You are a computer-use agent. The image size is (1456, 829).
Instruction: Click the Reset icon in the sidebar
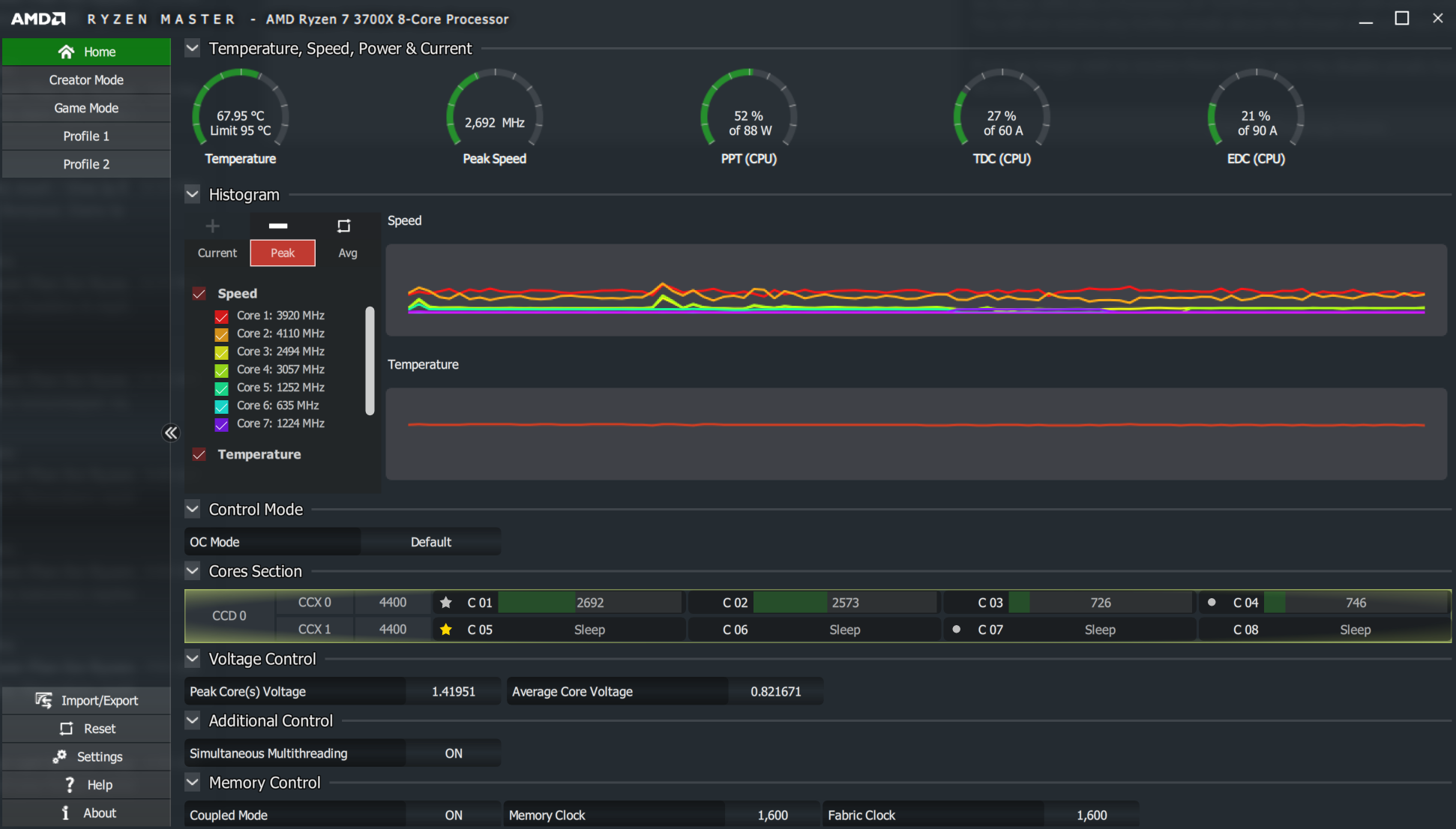67,729
